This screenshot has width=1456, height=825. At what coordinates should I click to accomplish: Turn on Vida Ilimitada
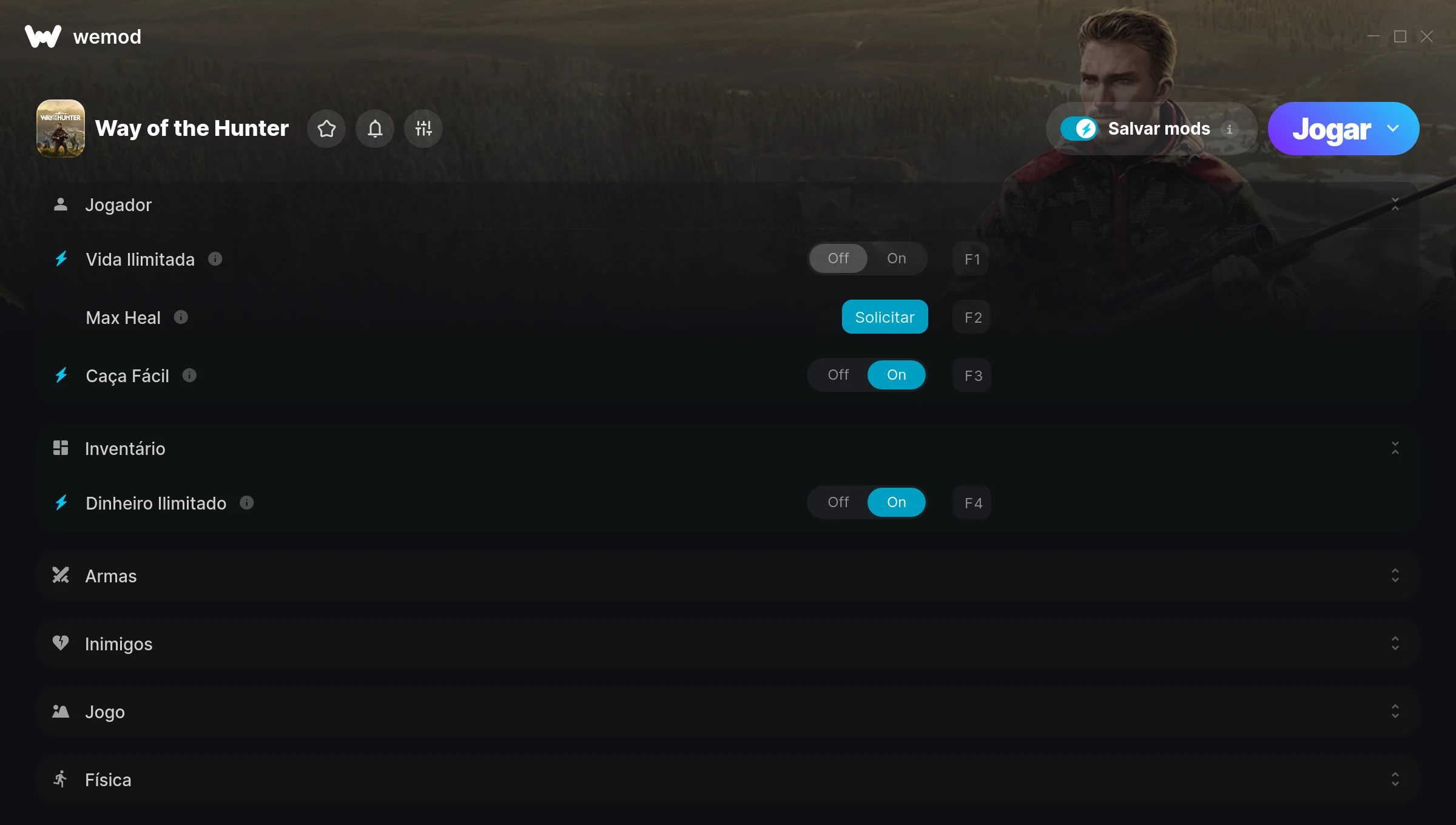tap(897, 258)
